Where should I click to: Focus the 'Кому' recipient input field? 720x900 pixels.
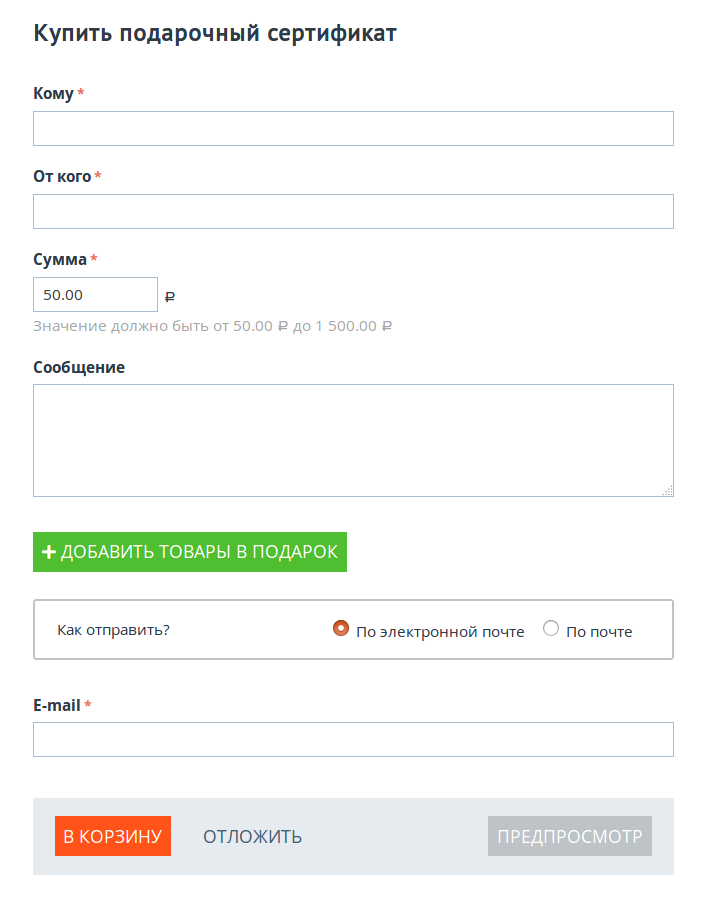click(x=353, y=129)
